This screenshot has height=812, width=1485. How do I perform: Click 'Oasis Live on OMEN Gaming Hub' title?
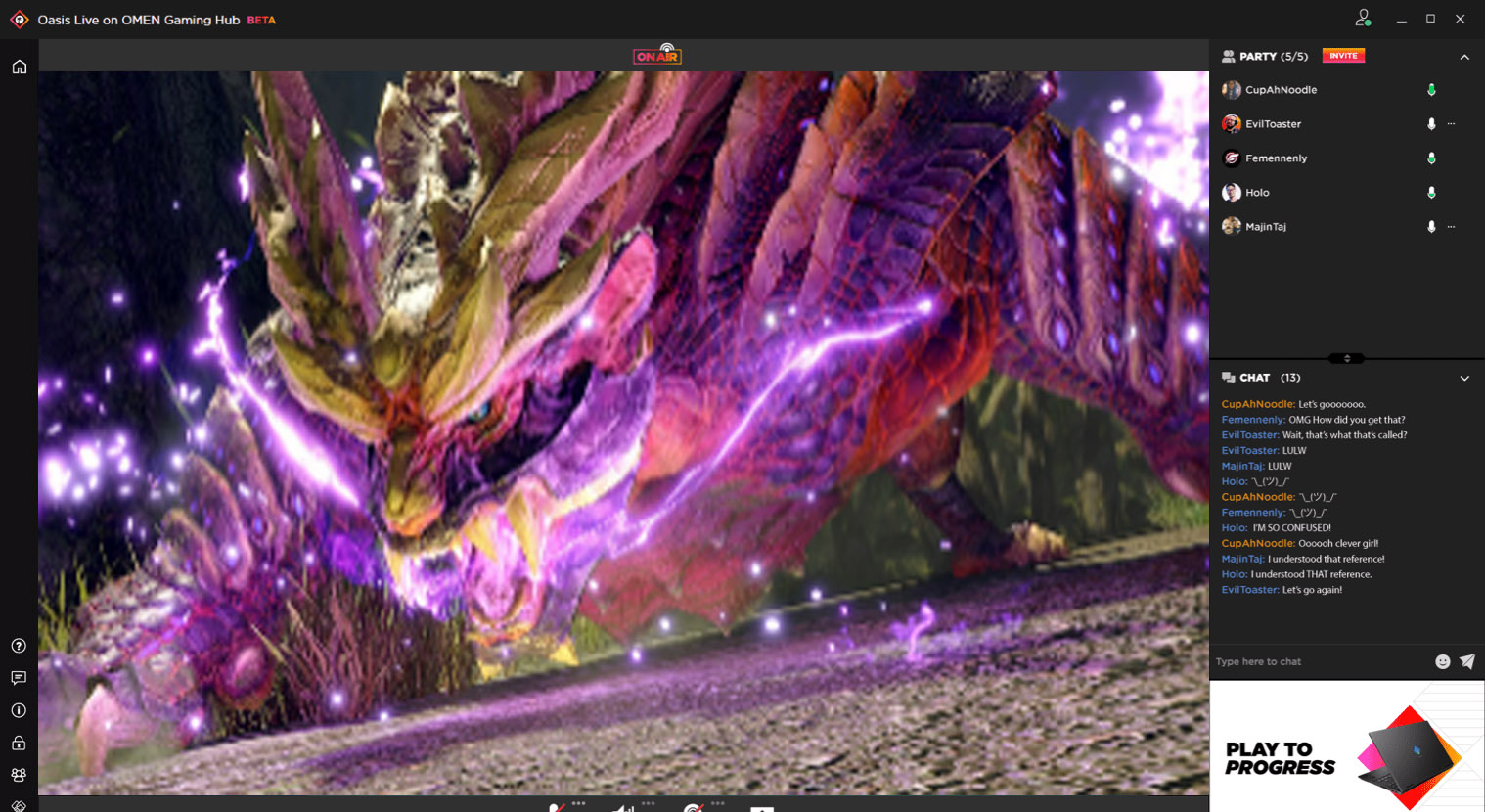(x=139, y=20)
